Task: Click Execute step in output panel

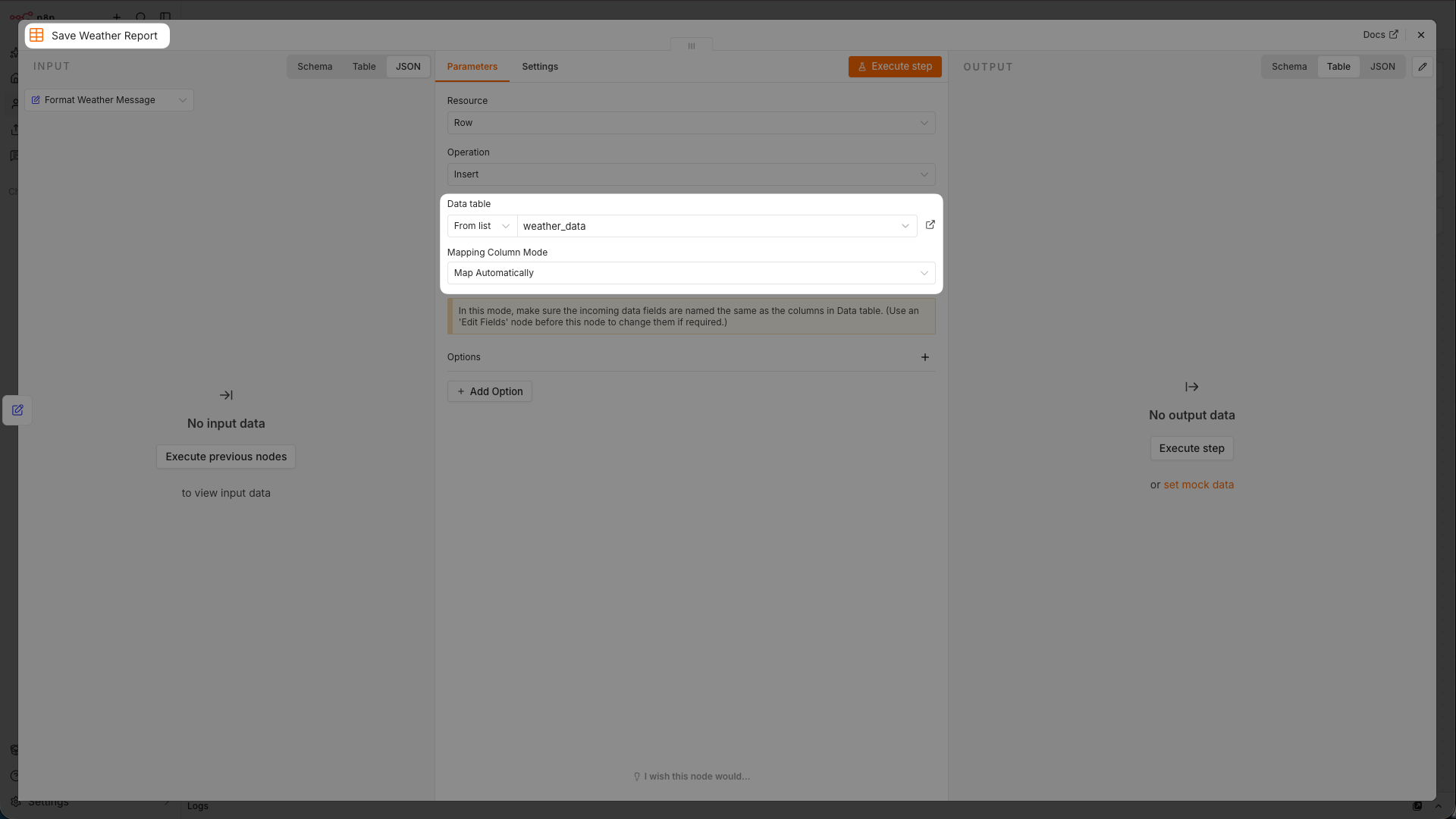Action: [1191, 448]
